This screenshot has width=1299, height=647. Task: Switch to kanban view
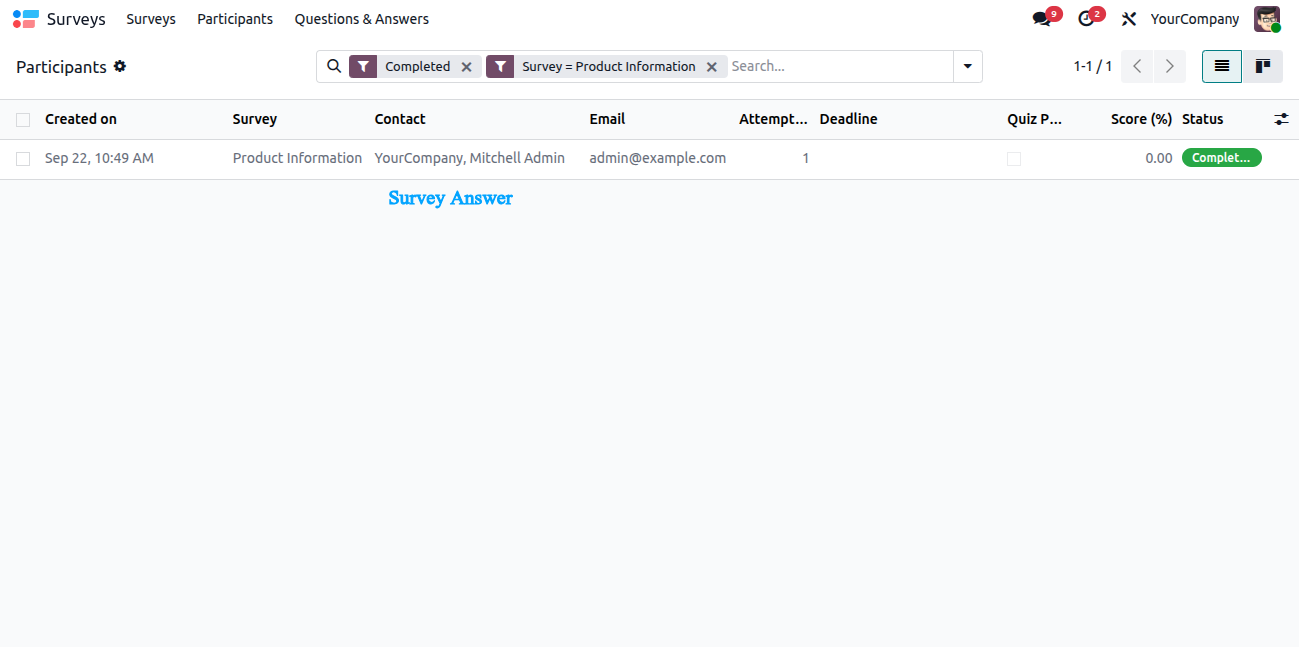tap(1263, 66)
